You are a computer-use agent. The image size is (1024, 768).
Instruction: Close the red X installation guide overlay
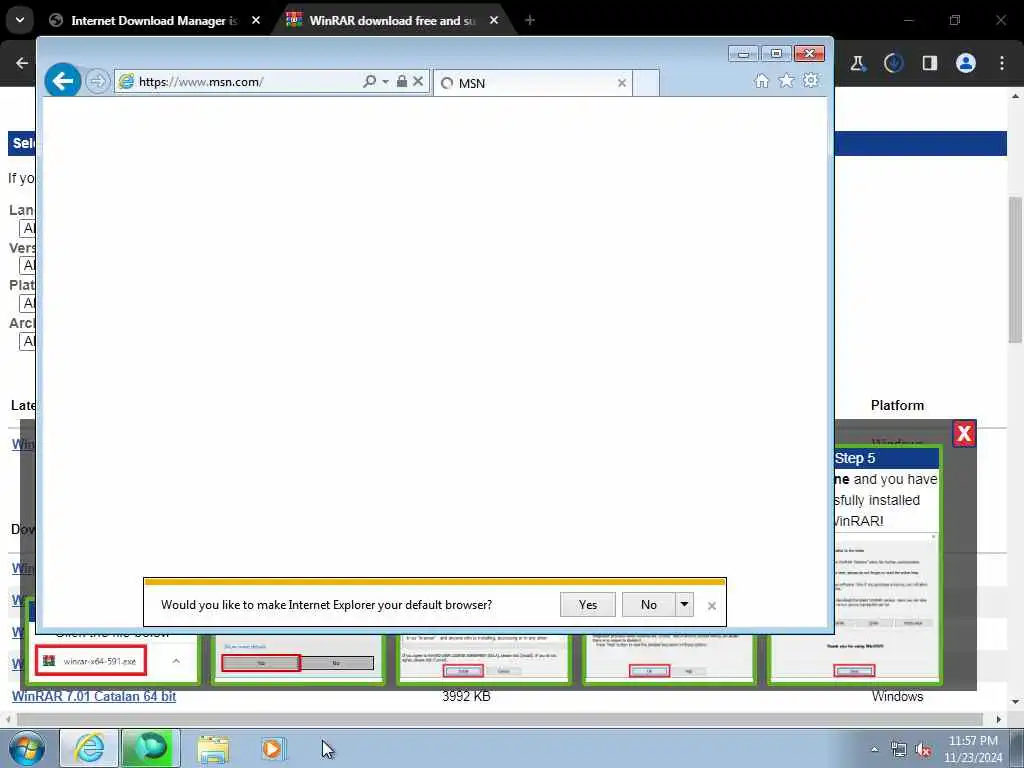(x=964, y=434)
